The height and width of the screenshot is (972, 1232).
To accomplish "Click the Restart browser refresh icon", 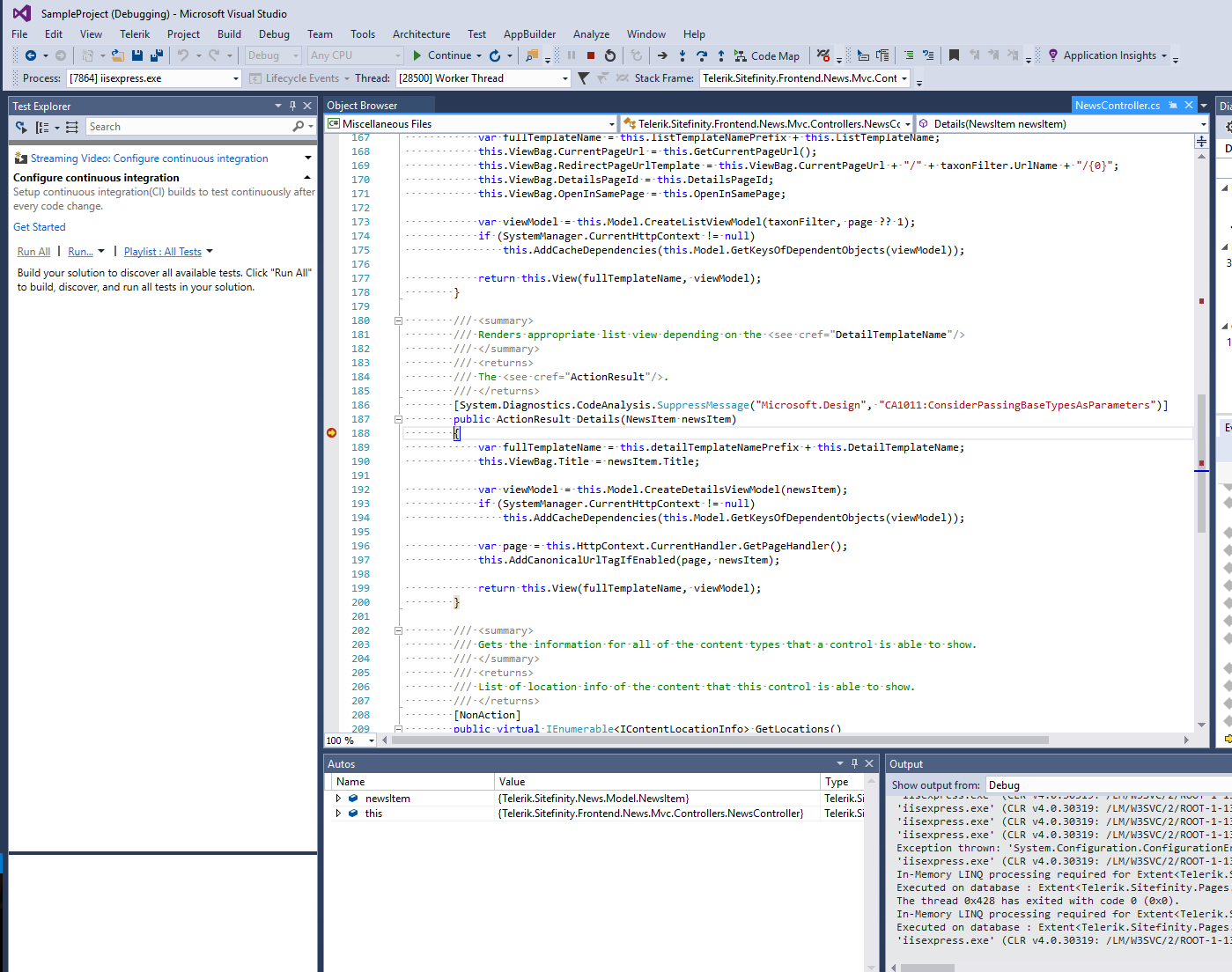I will click(495, 55).
